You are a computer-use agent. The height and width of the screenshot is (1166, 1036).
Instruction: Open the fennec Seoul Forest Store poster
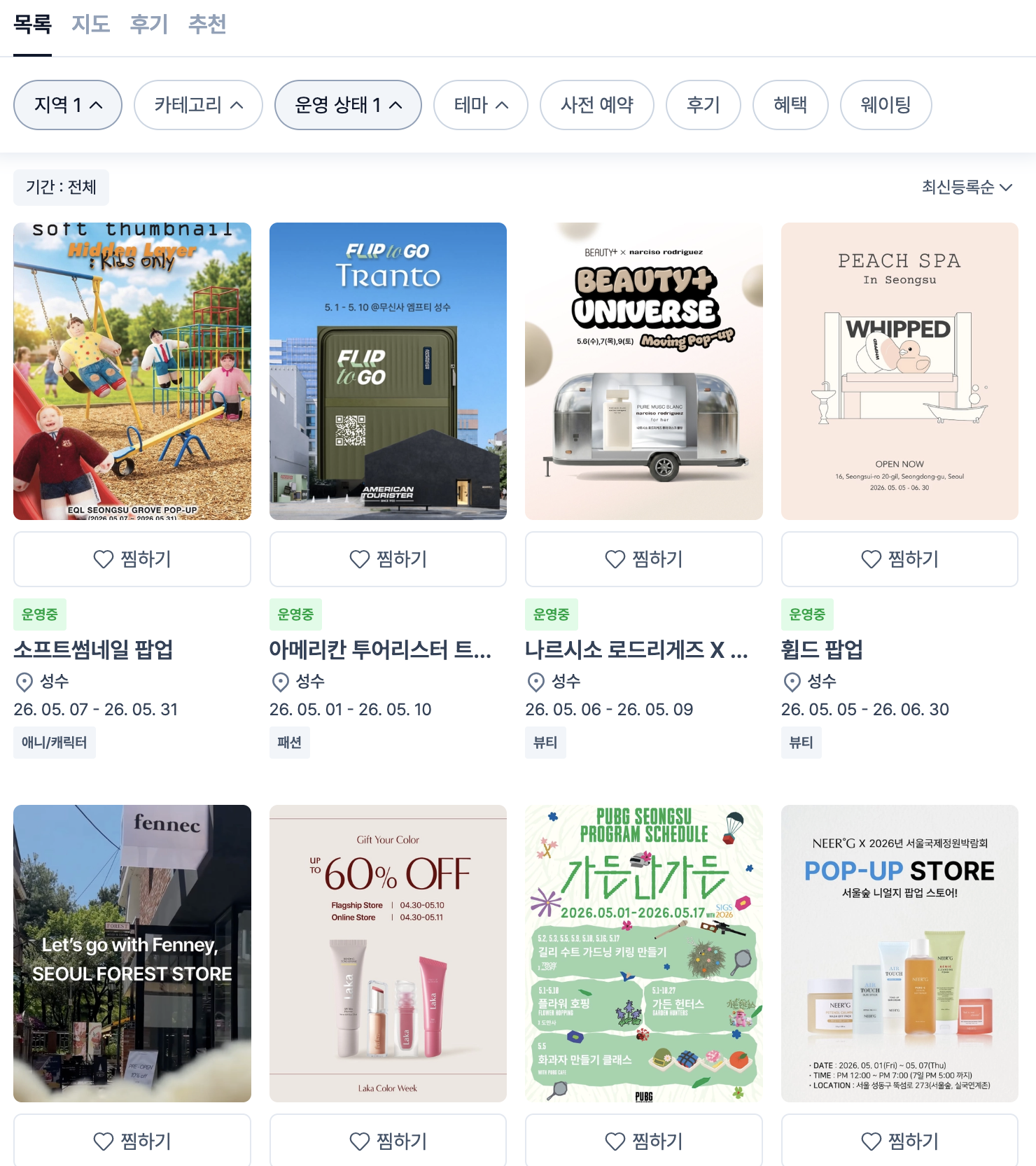pos(132,953)
